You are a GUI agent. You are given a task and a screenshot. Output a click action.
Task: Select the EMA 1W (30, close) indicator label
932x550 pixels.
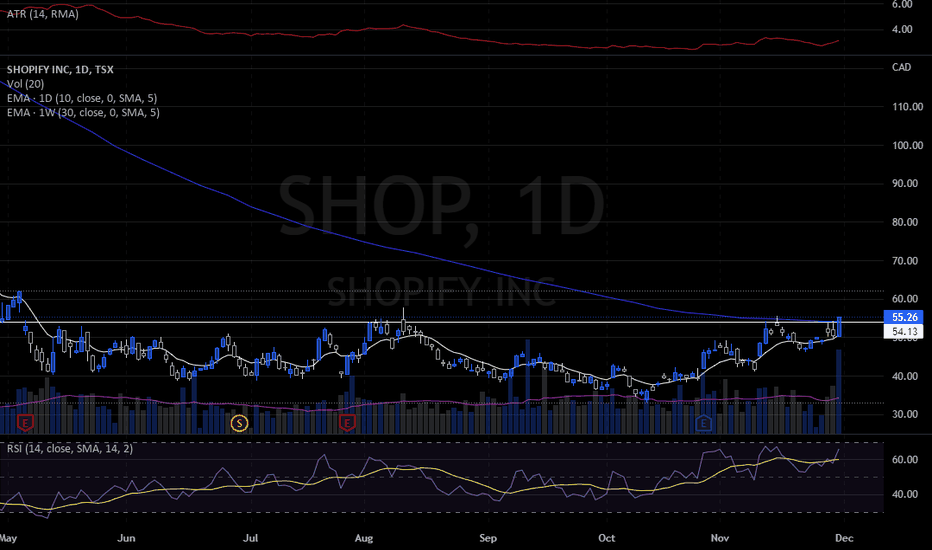83,112
